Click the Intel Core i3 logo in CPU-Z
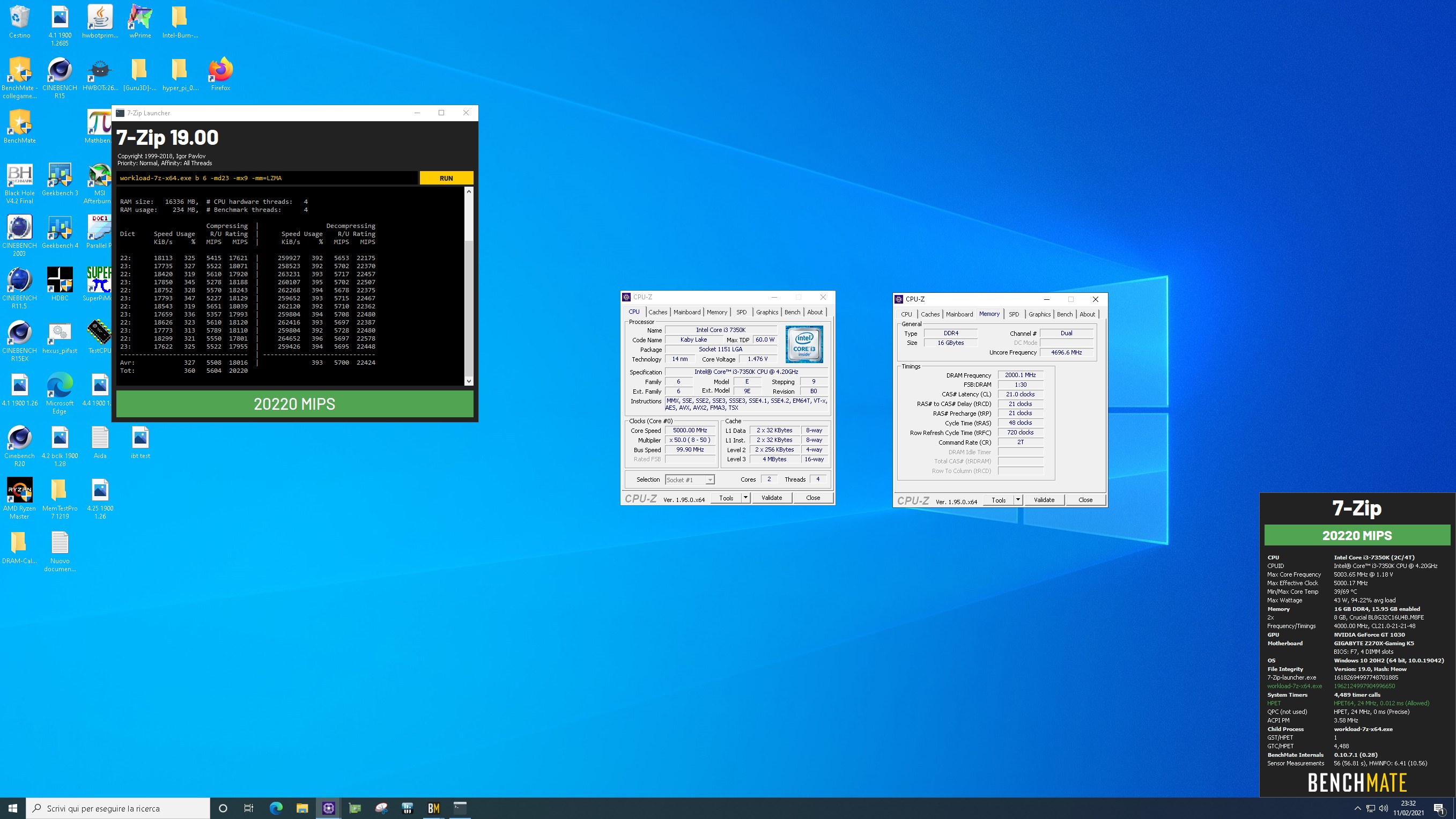Viewport: 1456px width, 819px height. [x=804, y=344]
